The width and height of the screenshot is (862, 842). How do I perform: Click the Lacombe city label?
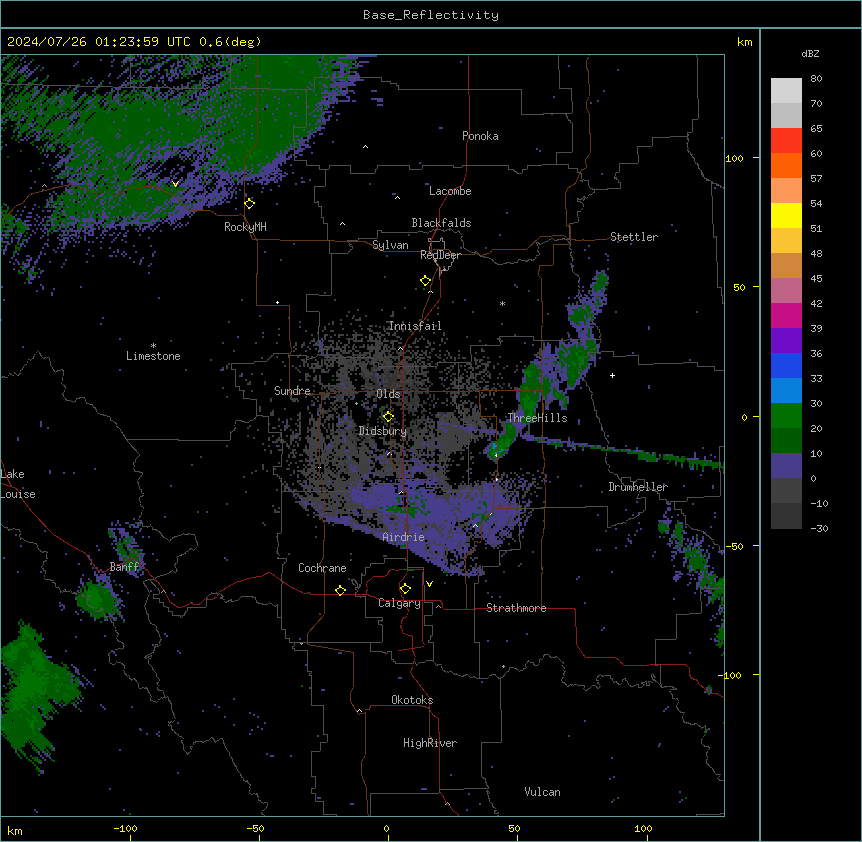(x=450, y=191)
